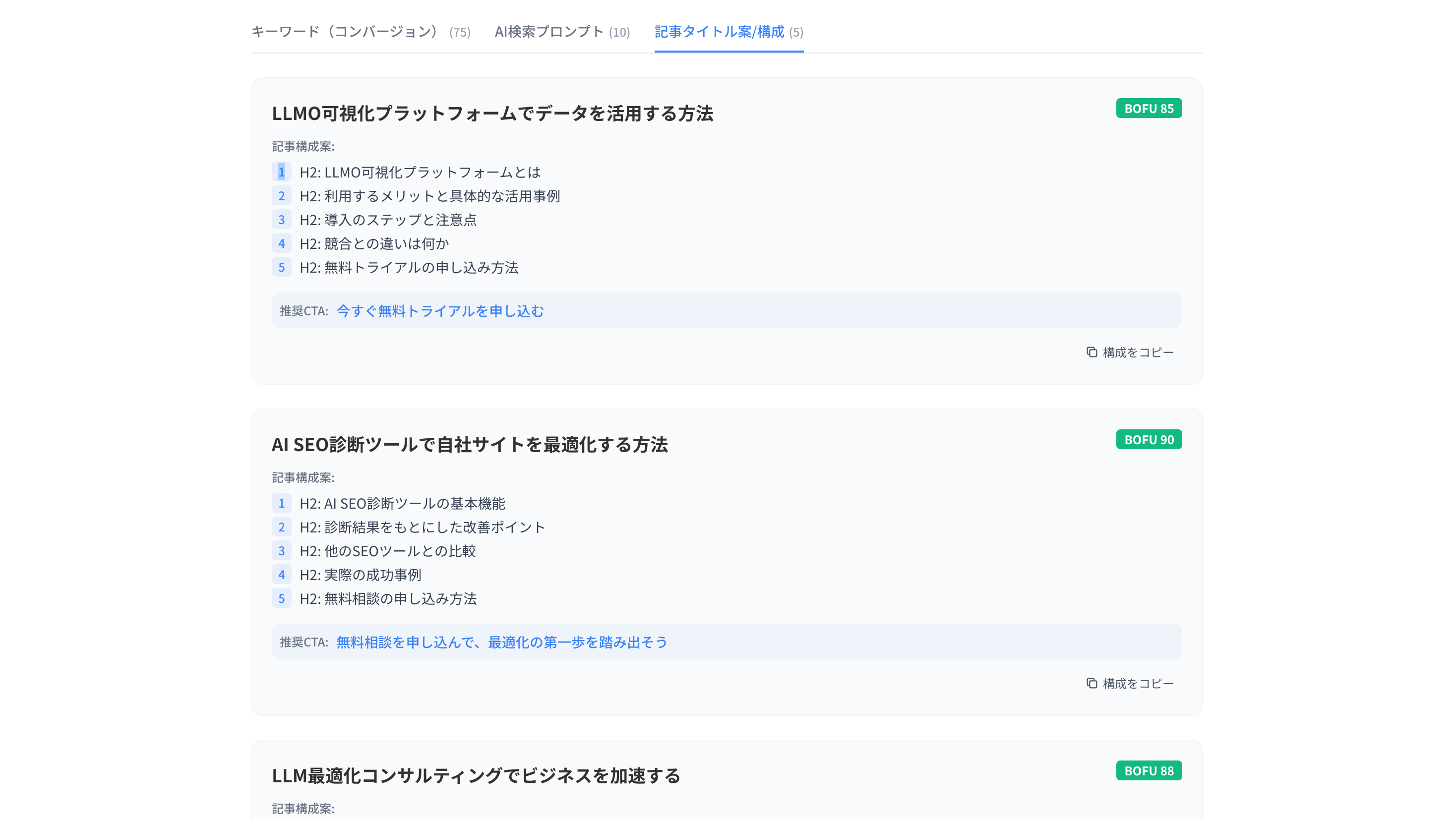Viewport: 1456px width, 819px height.
Task: Switch to AI検索プロンプト tab
Action: 562,32
